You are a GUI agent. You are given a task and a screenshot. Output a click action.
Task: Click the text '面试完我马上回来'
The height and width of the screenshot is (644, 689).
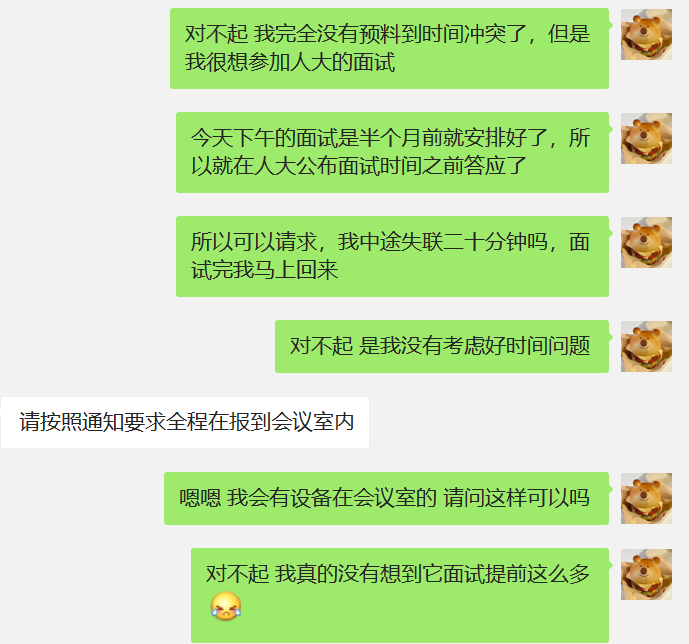click(x=264, y=270)
